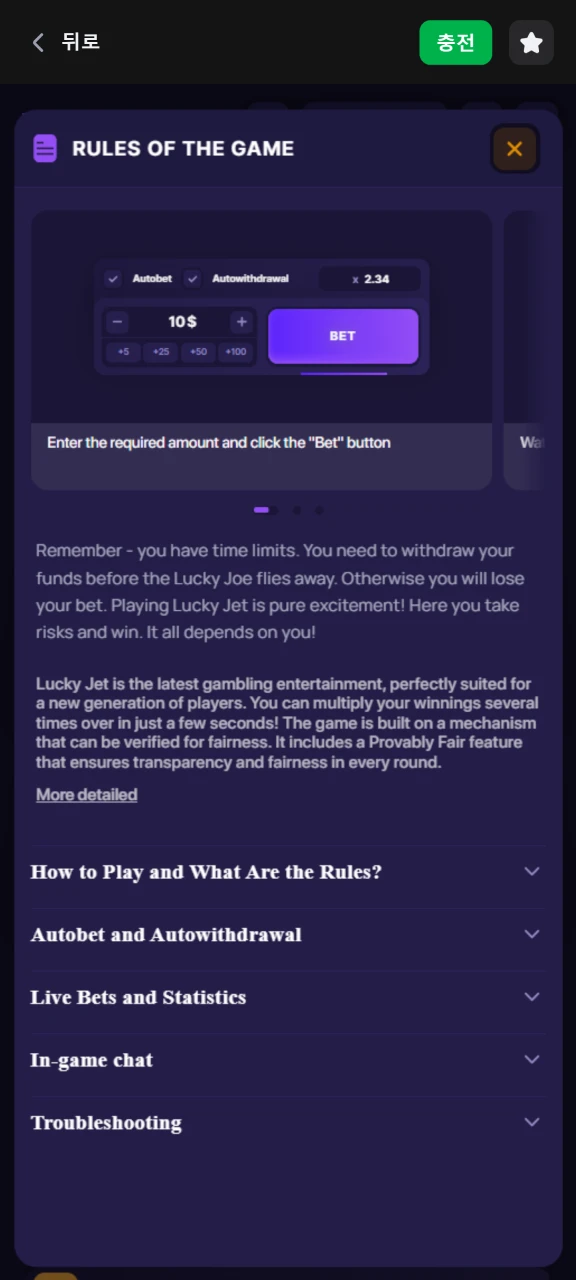Toggle the Autobet checkbox

click(x=114, y=279)
